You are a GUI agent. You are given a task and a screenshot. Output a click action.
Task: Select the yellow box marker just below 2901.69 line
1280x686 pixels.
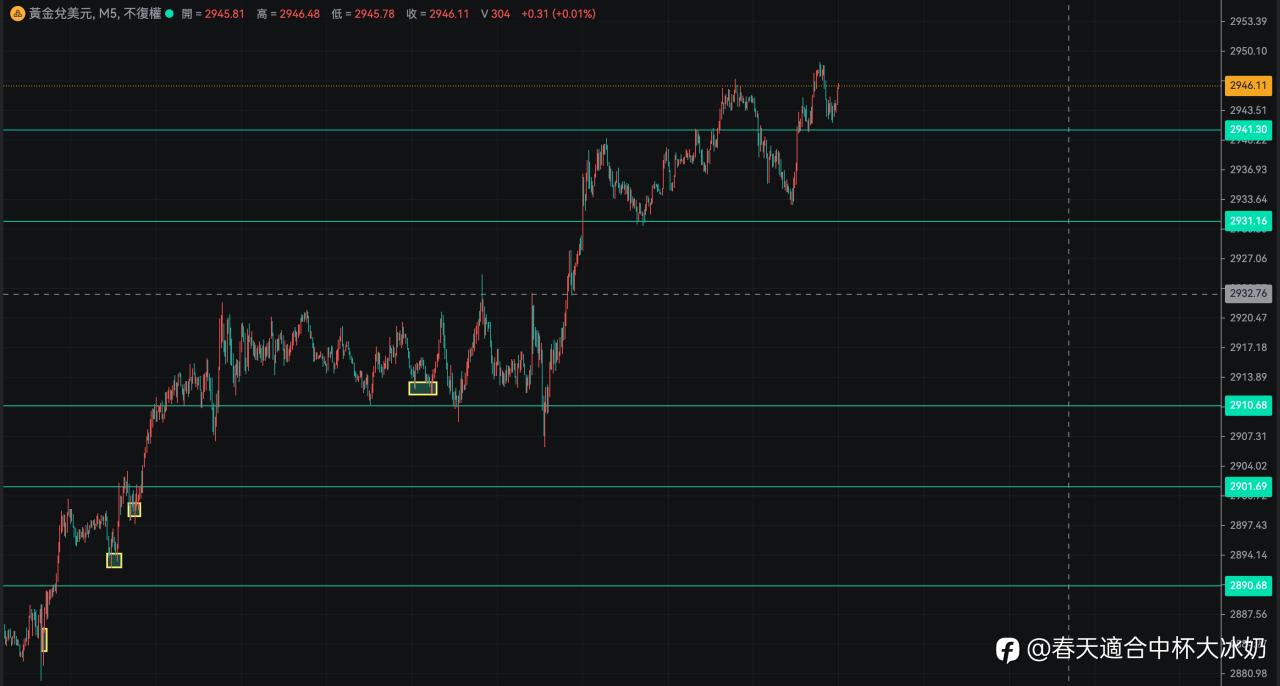click(134, 509)
